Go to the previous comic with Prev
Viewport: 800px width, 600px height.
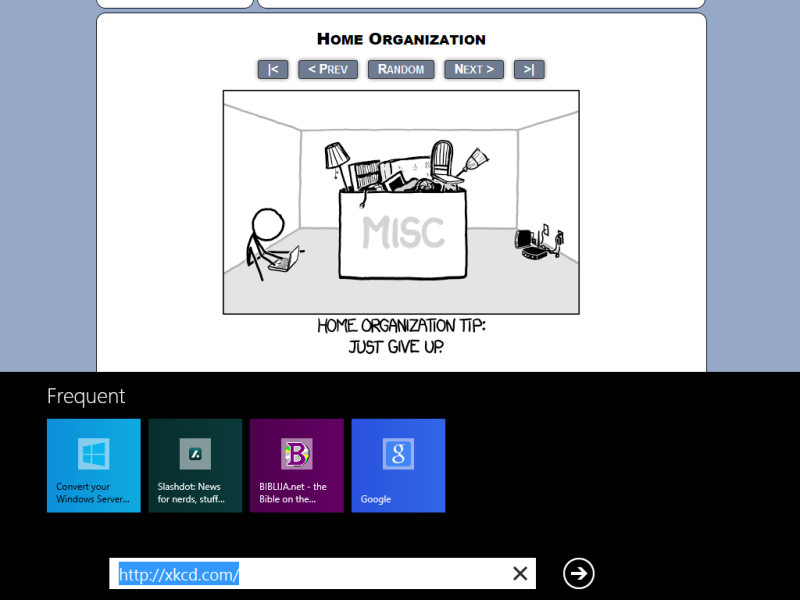click(328, 69)
